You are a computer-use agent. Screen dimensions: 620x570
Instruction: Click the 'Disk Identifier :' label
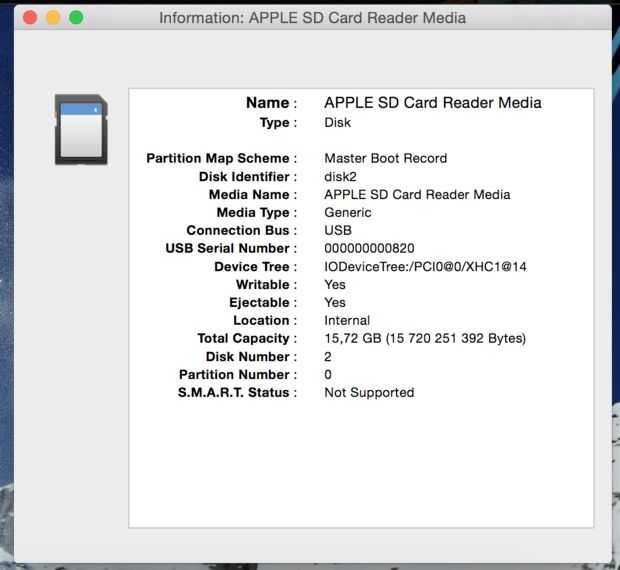(x=248, y=177)
